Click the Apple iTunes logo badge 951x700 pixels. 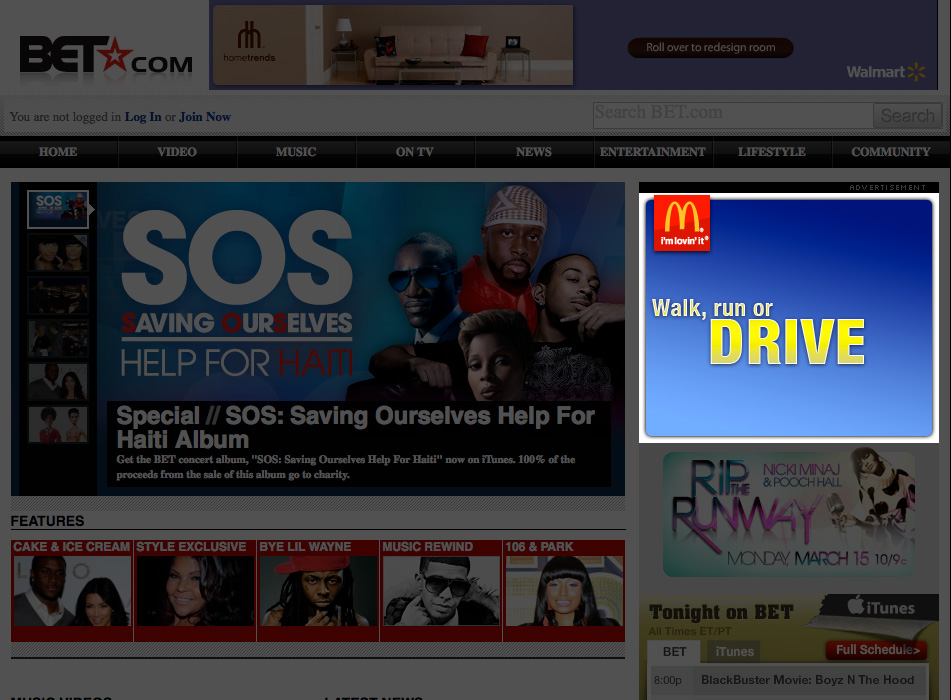point(880,608)
